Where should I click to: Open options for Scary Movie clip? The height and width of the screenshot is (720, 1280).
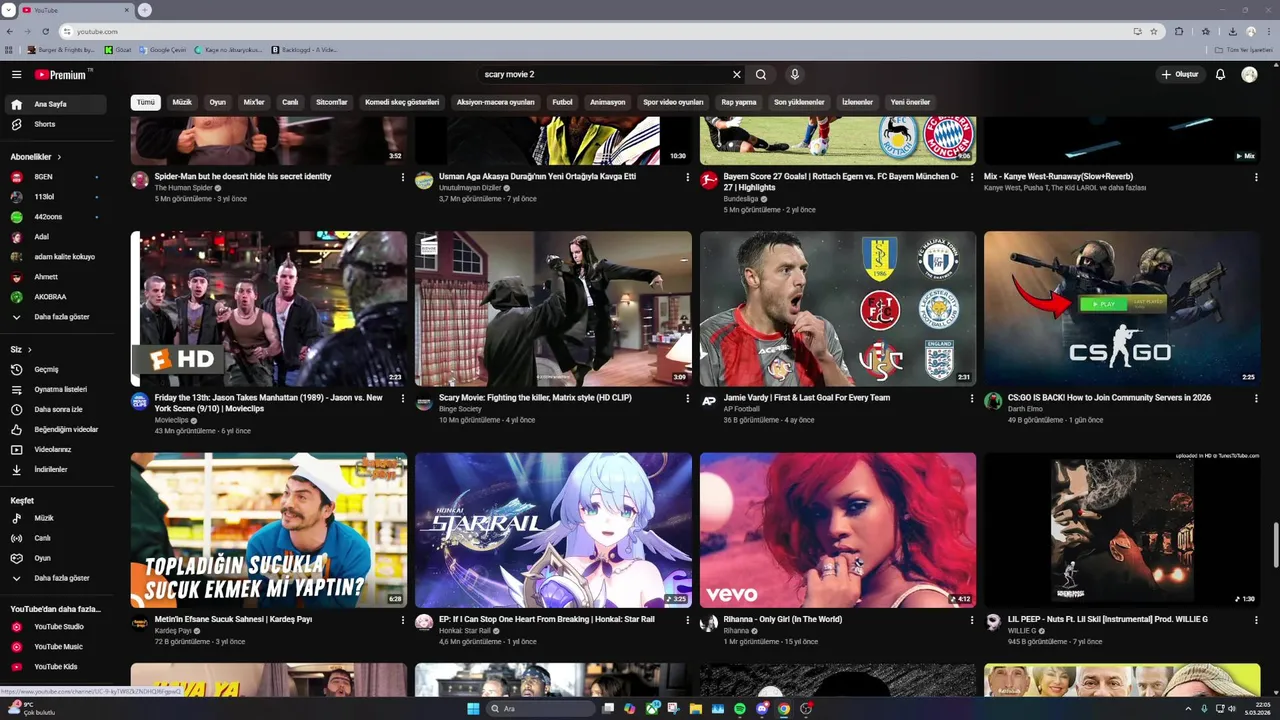(687, 398)
